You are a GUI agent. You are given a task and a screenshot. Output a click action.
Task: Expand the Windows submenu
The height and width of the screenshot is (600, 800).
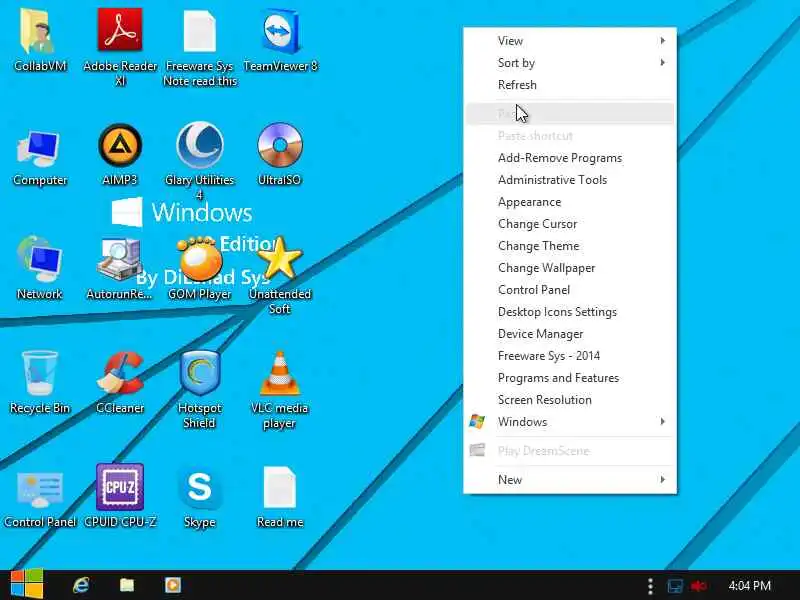[570, 422]
